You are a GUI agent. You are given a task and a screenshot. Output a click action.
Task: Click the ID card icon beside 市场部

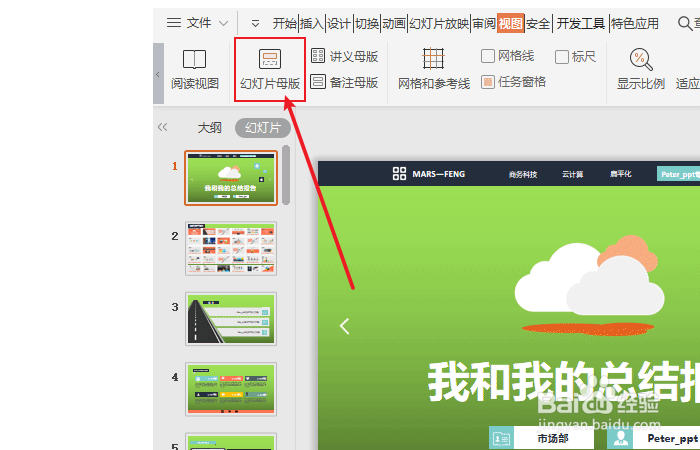coord(501,438)
